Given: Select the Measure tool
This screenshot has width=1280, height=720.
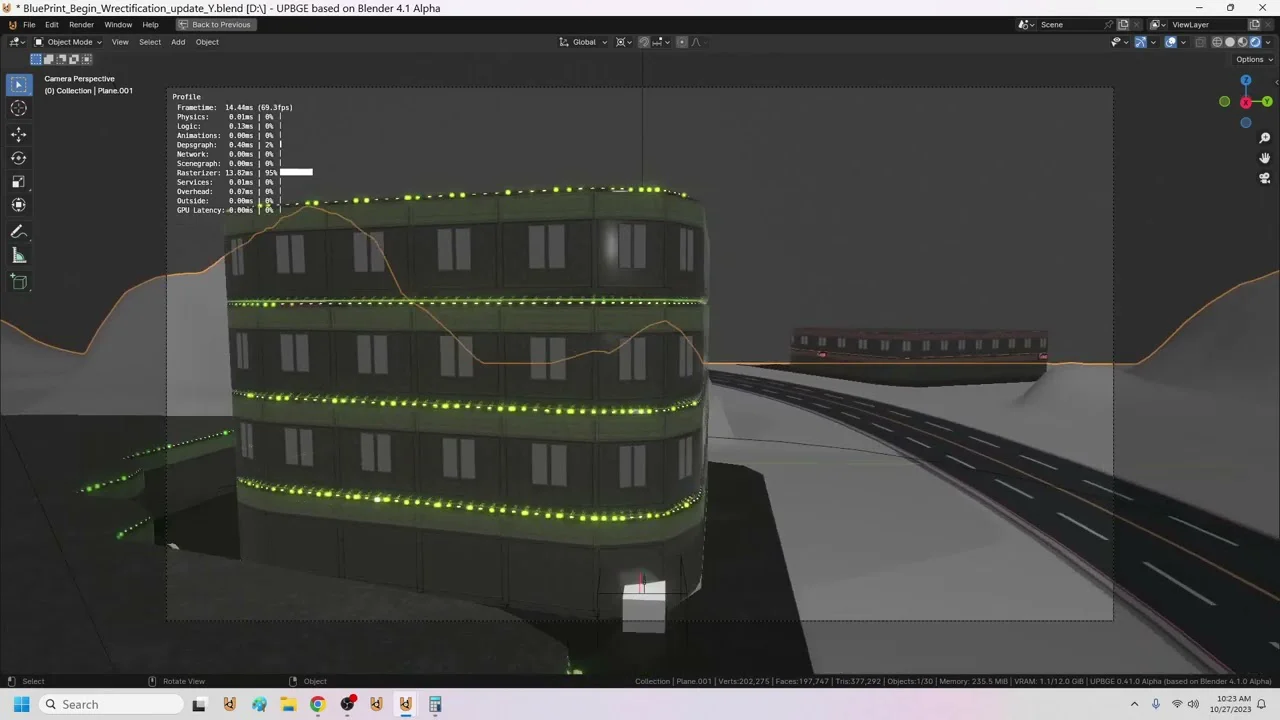Looking at the screenshot, I should pos(19,256).
